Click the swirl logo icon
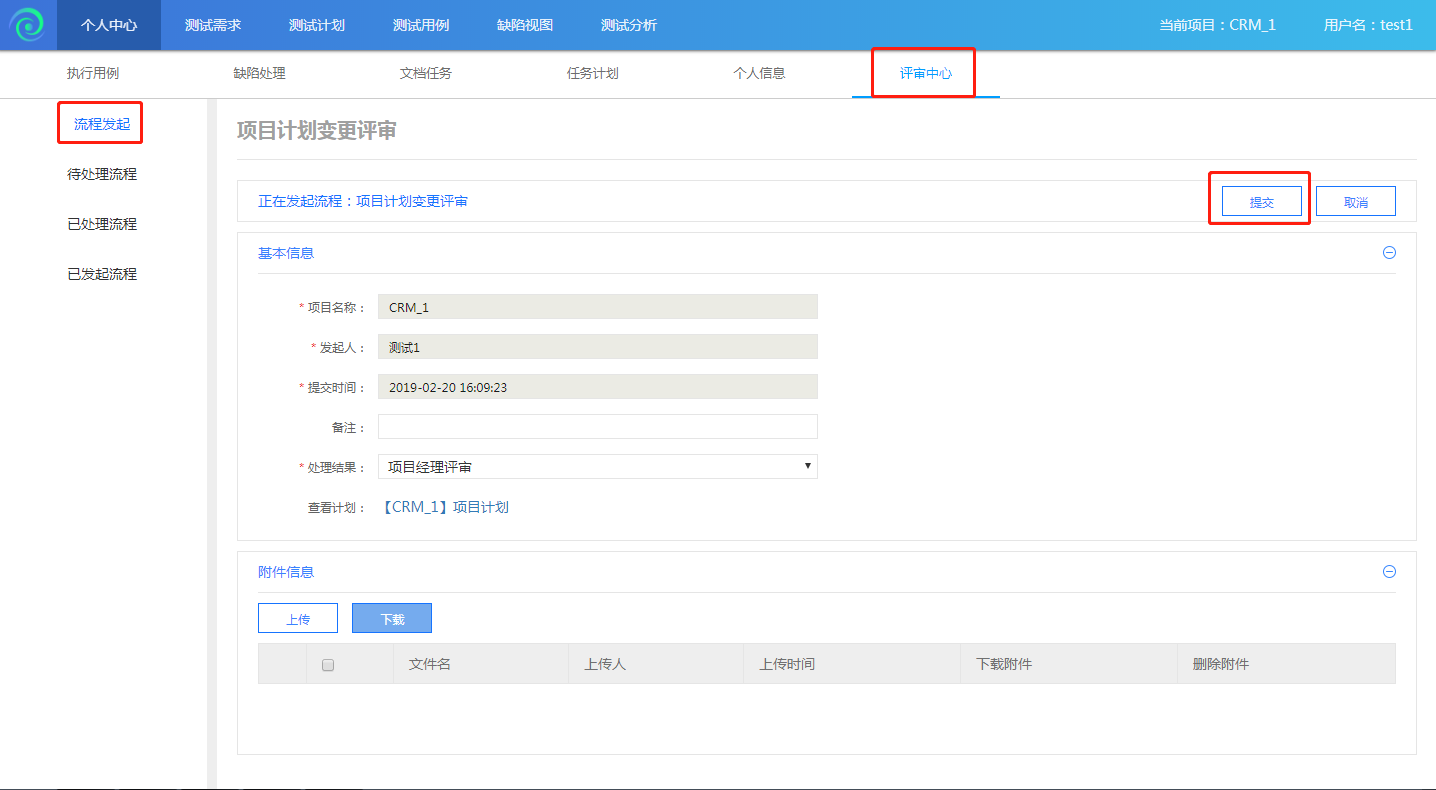The width and height of the screenshot is (1436, 790). (x=27, y=25)
